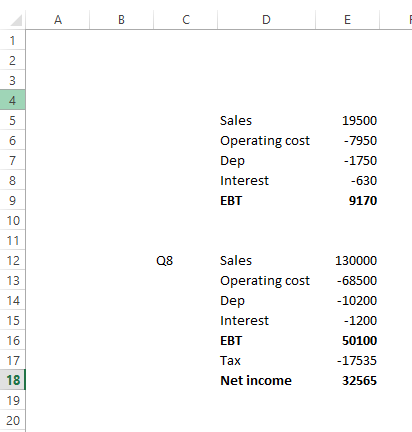Click the Dep label in row 14
The width and height of the screenshot is (412, 432).
point(232,301)
